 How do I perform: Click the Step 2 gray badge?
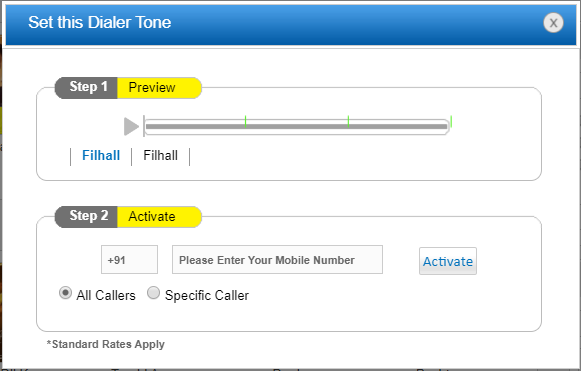86,217
